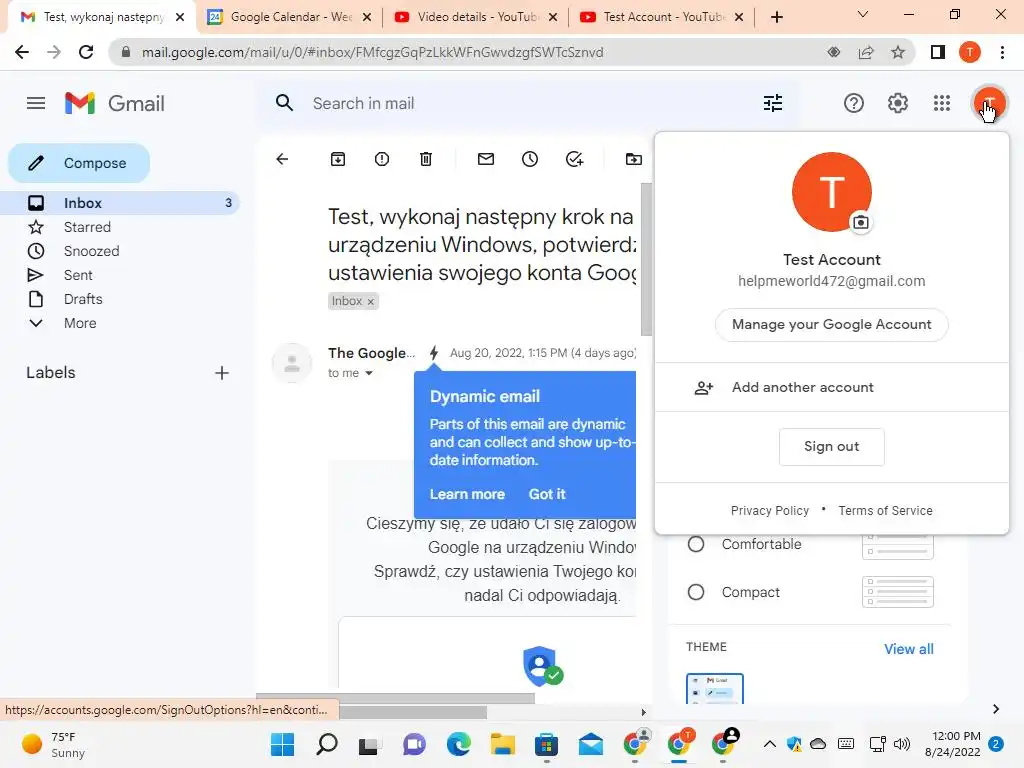The height and width of the screenshot is (768, 1024).
Task: Open the Mail app on the taskbar
Action: tap(590, 744)
